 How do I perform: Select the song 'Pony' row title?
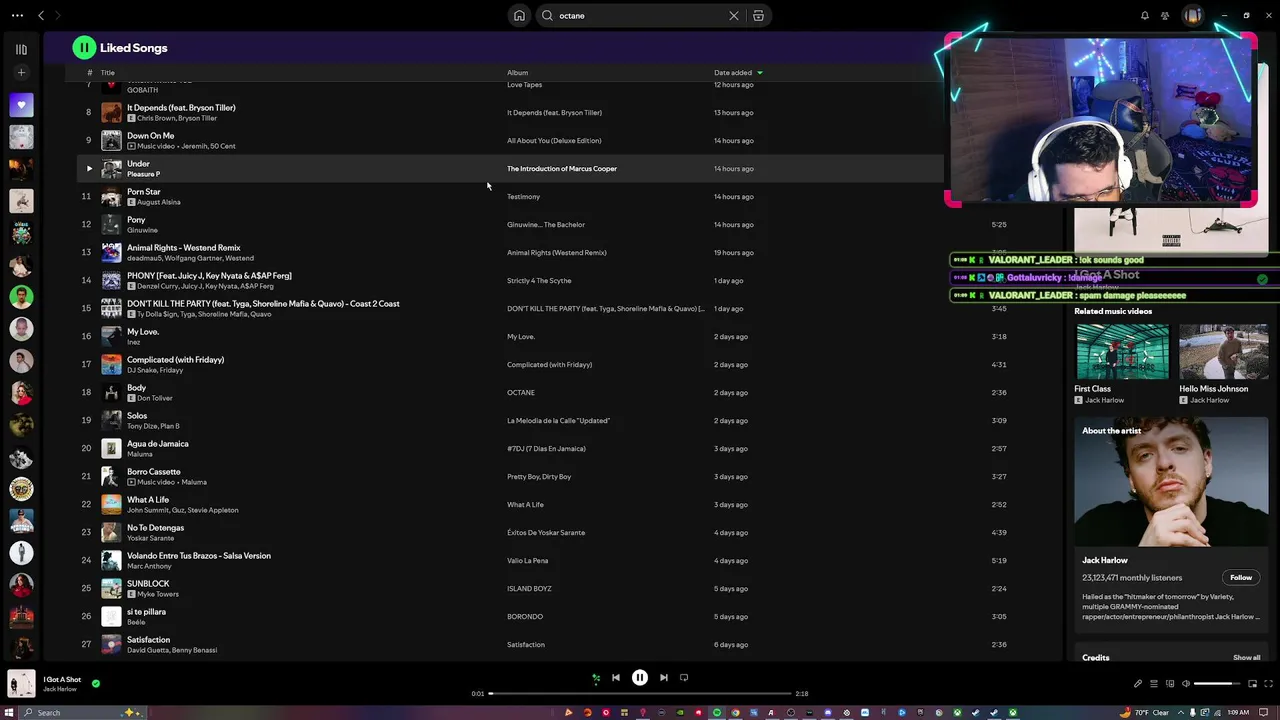tap(136, 220)
